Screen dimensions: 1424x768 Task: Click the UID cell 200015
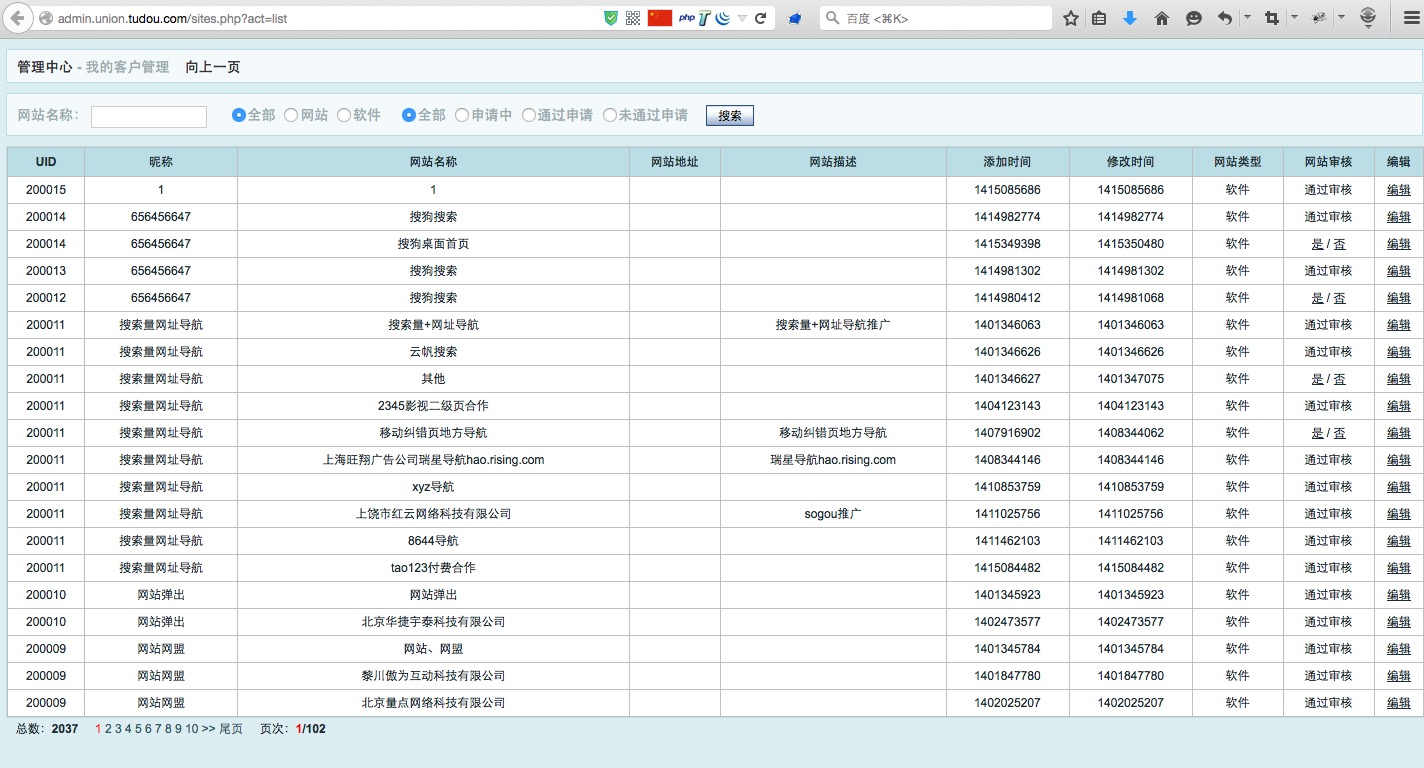[46, 190]
